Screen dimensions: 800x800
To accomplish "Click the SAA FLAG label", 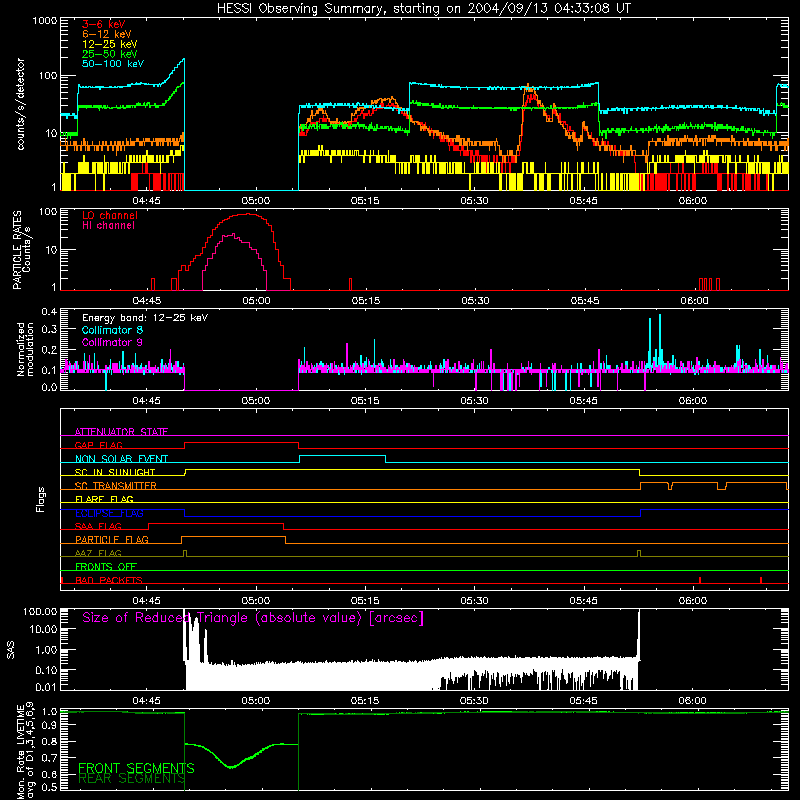I will coord(98,526).
